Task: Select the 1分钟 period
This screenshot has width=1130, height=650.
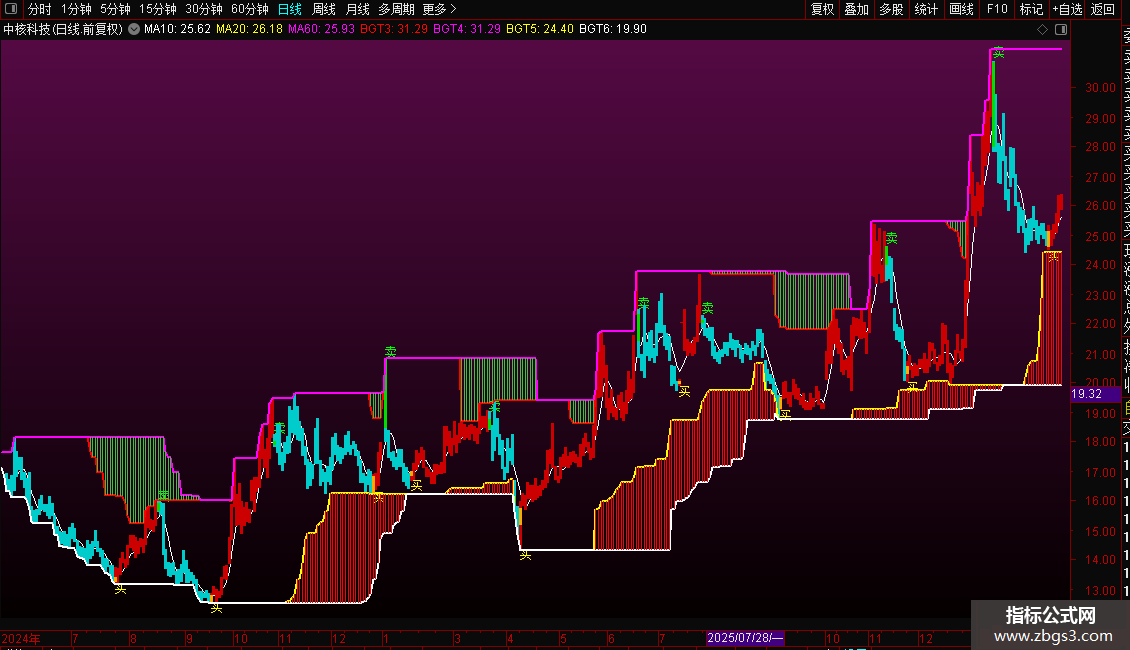Action: tap(76, 9)
